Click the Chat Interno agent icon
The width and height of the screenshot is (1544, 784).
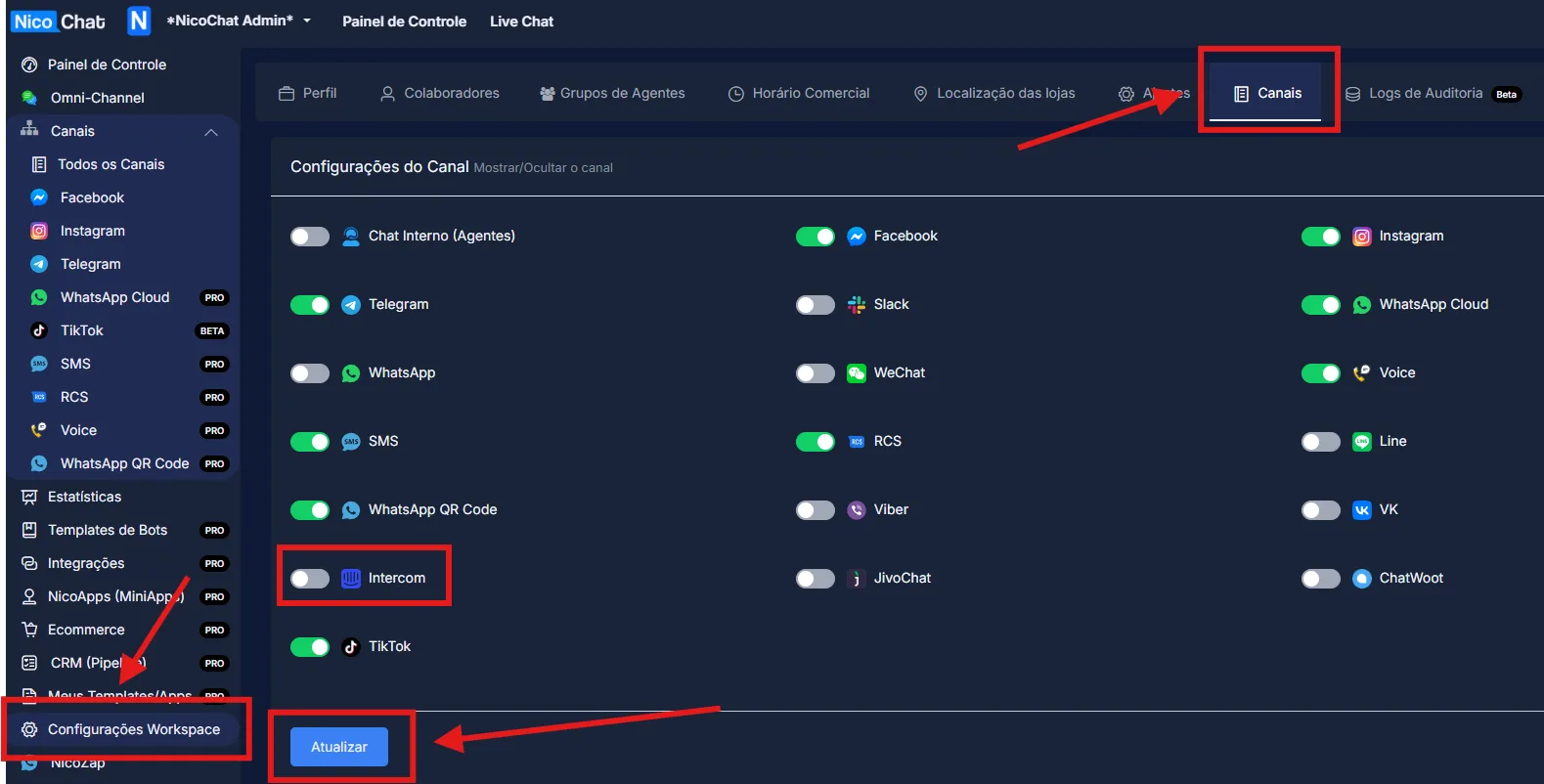point(351,237)
